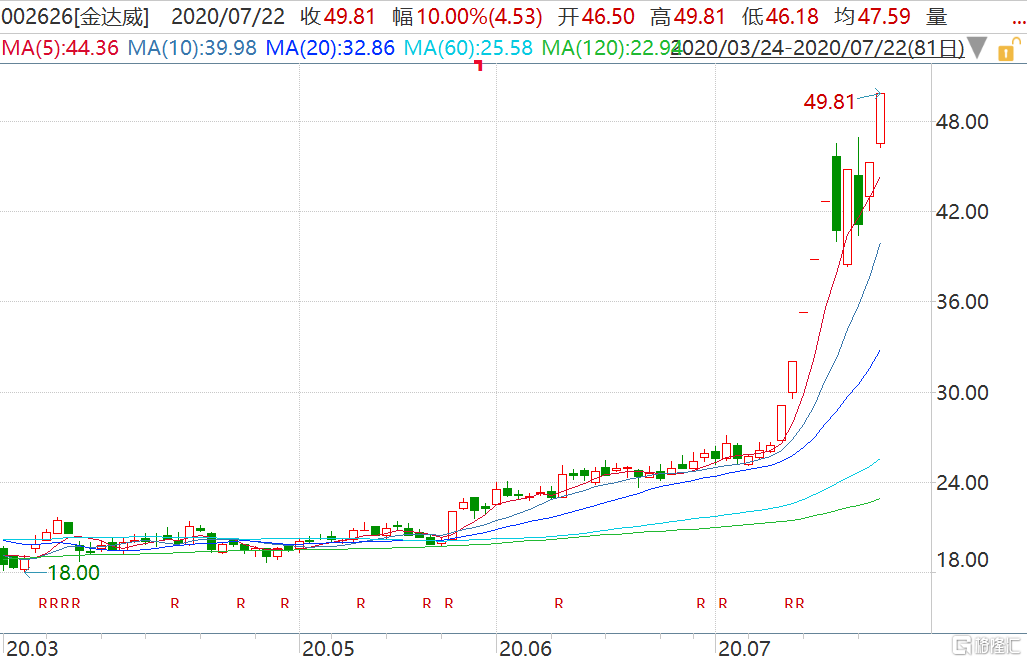
Task: Select the MA(5):44.36 indicator label
Action: tap(60, 48)
